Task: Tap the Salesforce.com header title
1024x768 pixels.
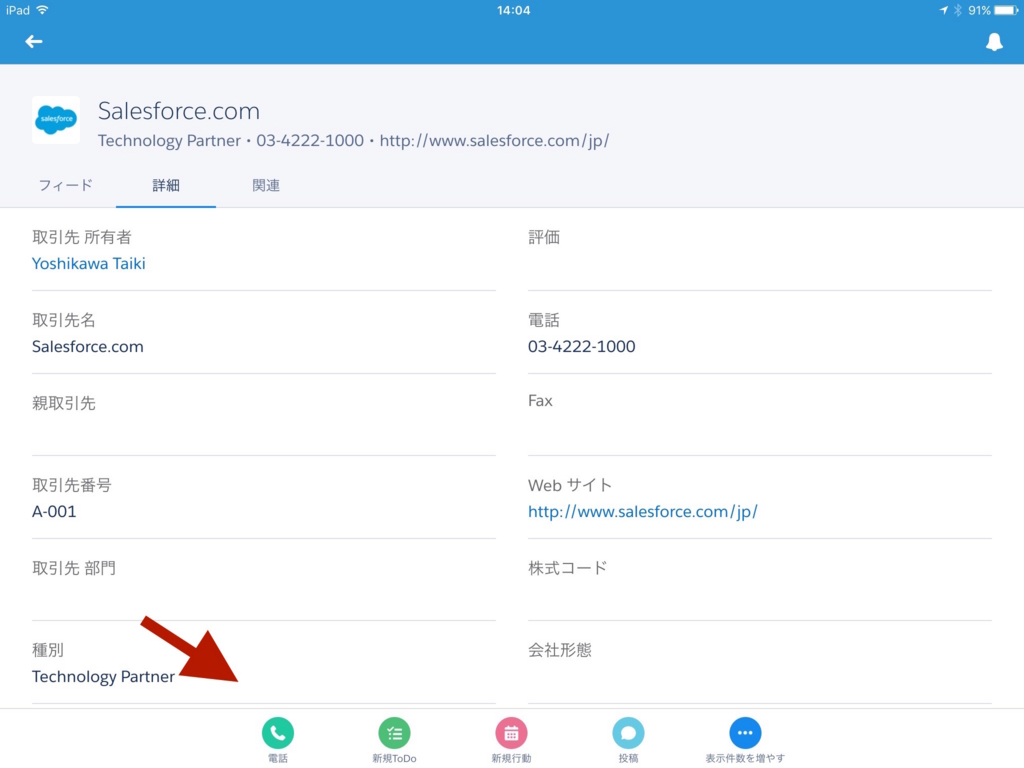Action: [x=179, y=111]
